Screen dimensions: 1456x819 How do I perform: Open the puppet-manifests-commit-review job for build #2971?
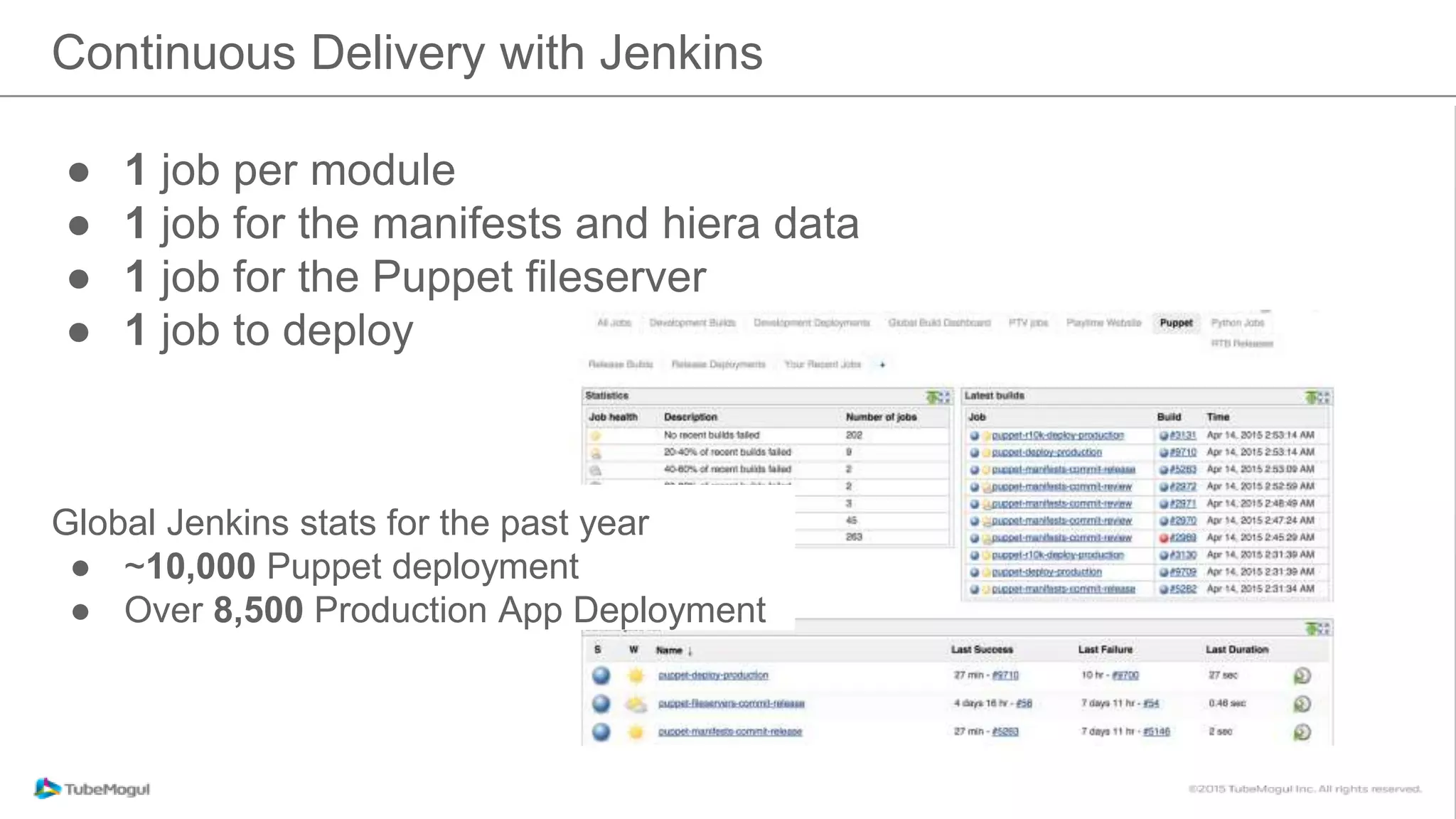click(x=1061, y=504)
